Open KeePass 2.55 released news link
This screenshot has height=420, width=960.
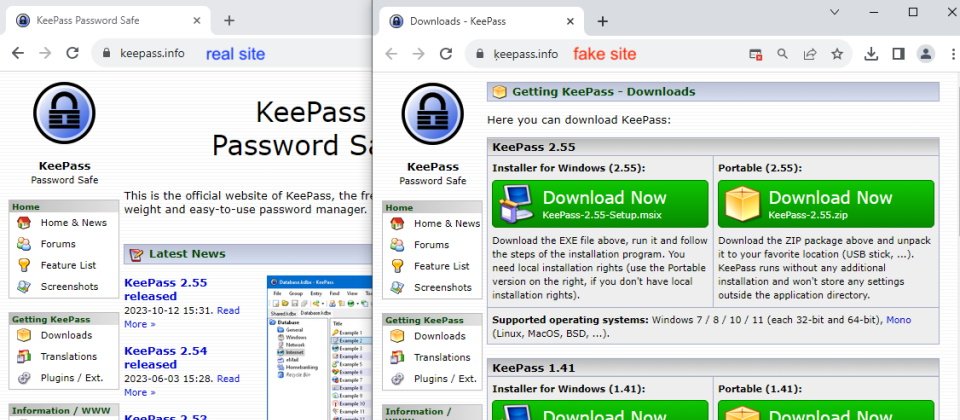tap(165, 290)
